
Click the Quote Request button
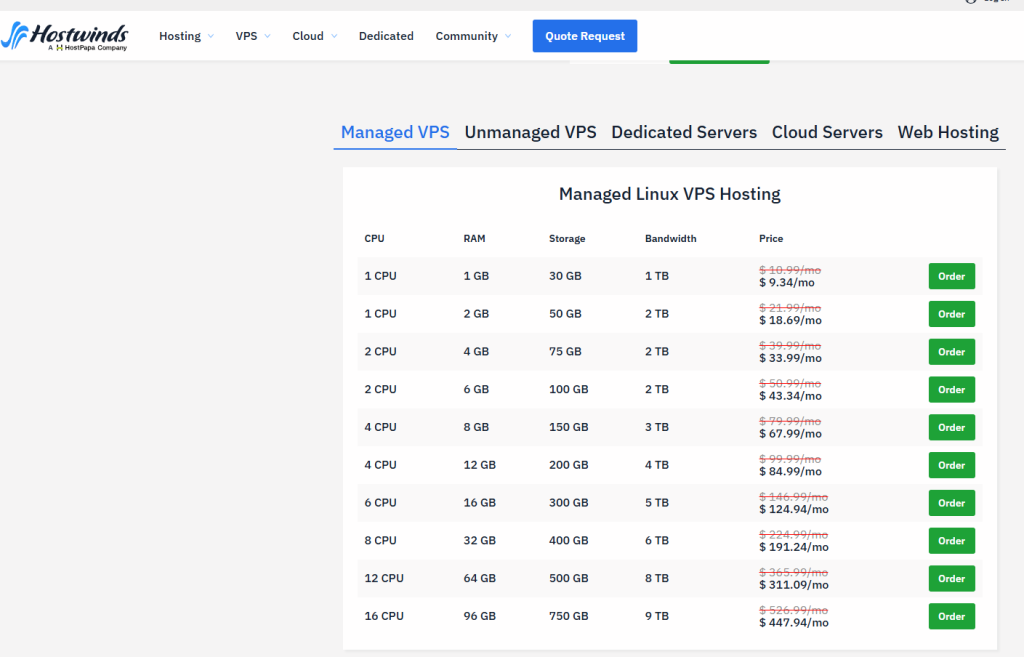(x=584, y=36)
